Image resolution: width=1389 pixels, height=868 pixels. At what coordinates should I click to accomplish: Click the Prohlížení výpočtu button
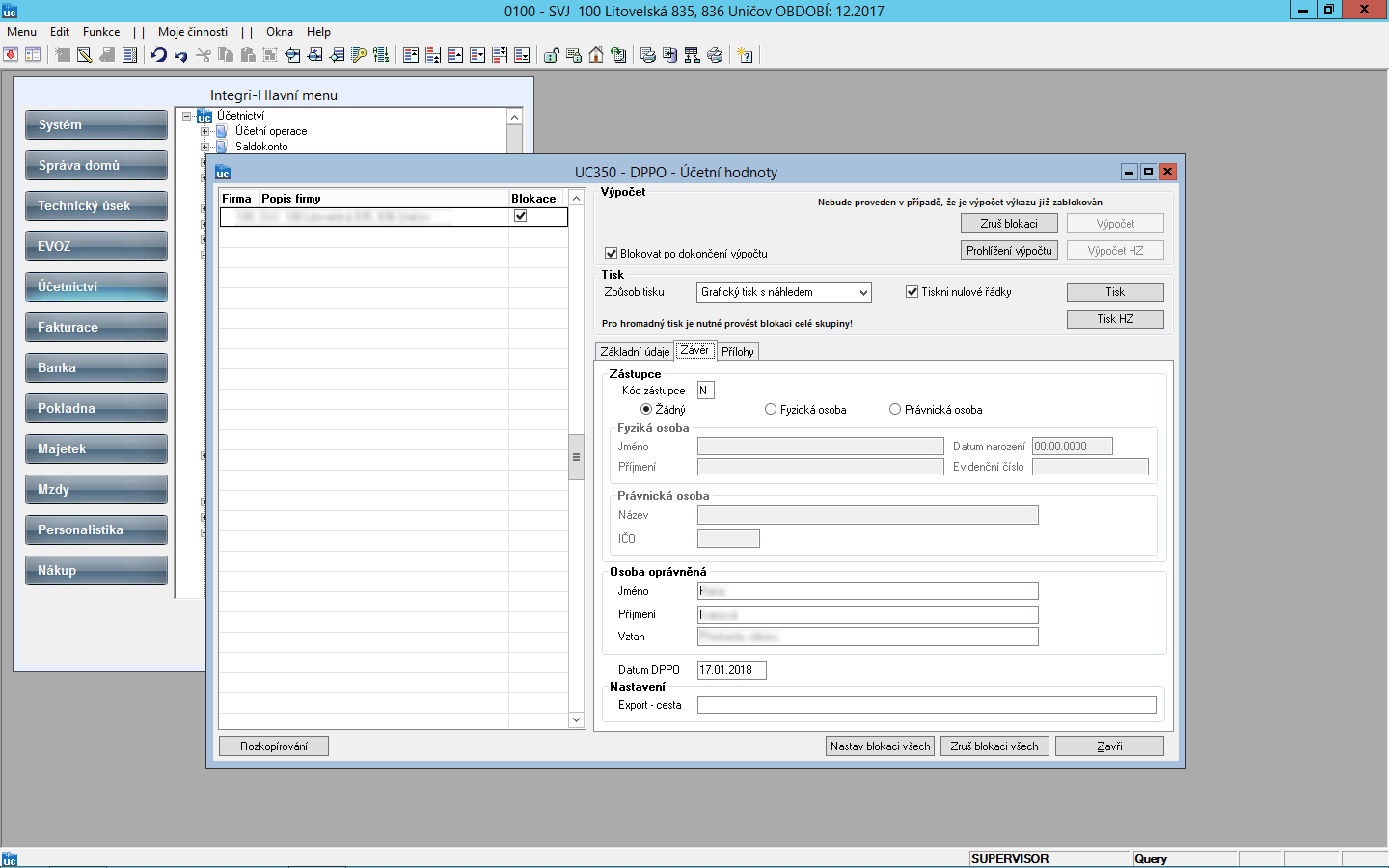pyautogui.click(x=1009, y=251)
